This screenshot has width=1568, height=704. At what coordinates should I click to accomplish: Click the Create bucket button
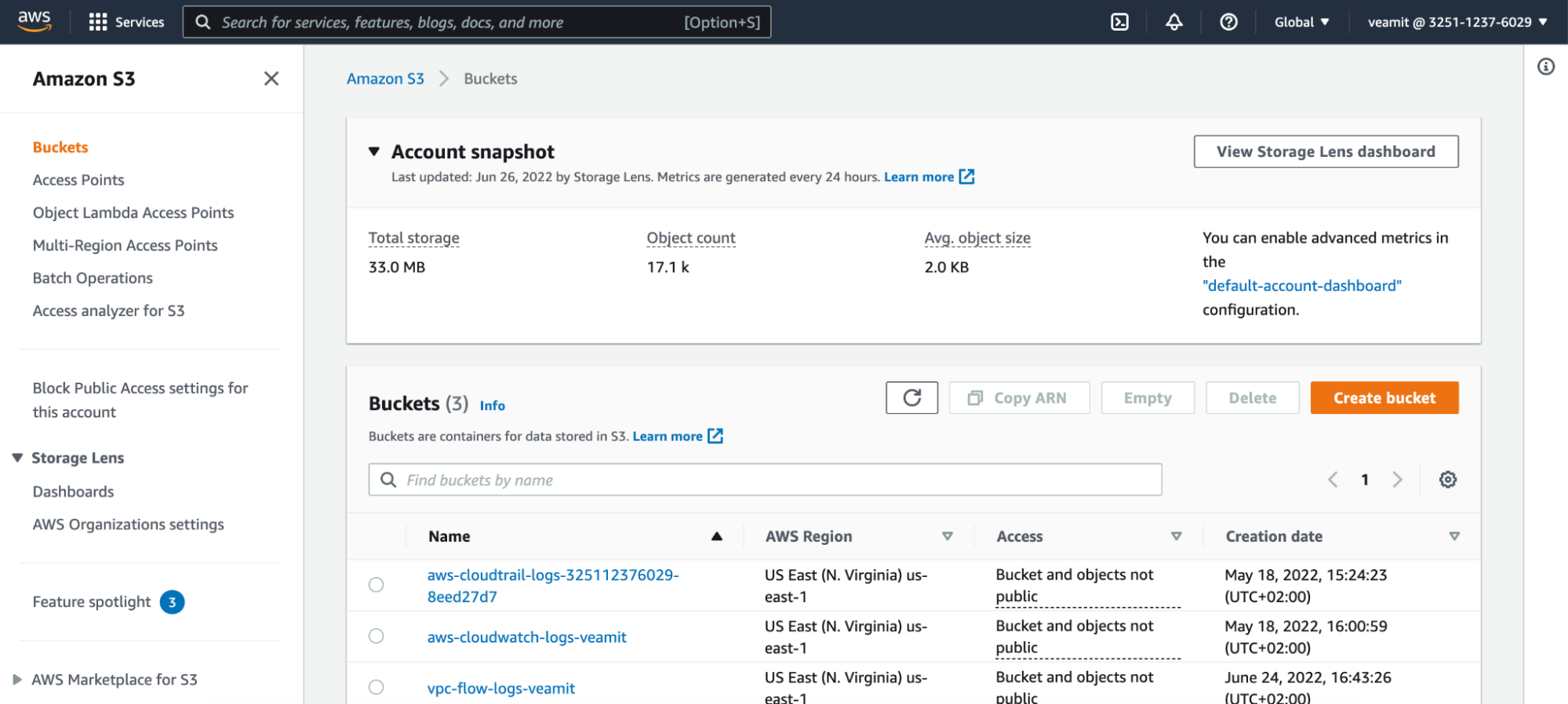click(1384, 397)
